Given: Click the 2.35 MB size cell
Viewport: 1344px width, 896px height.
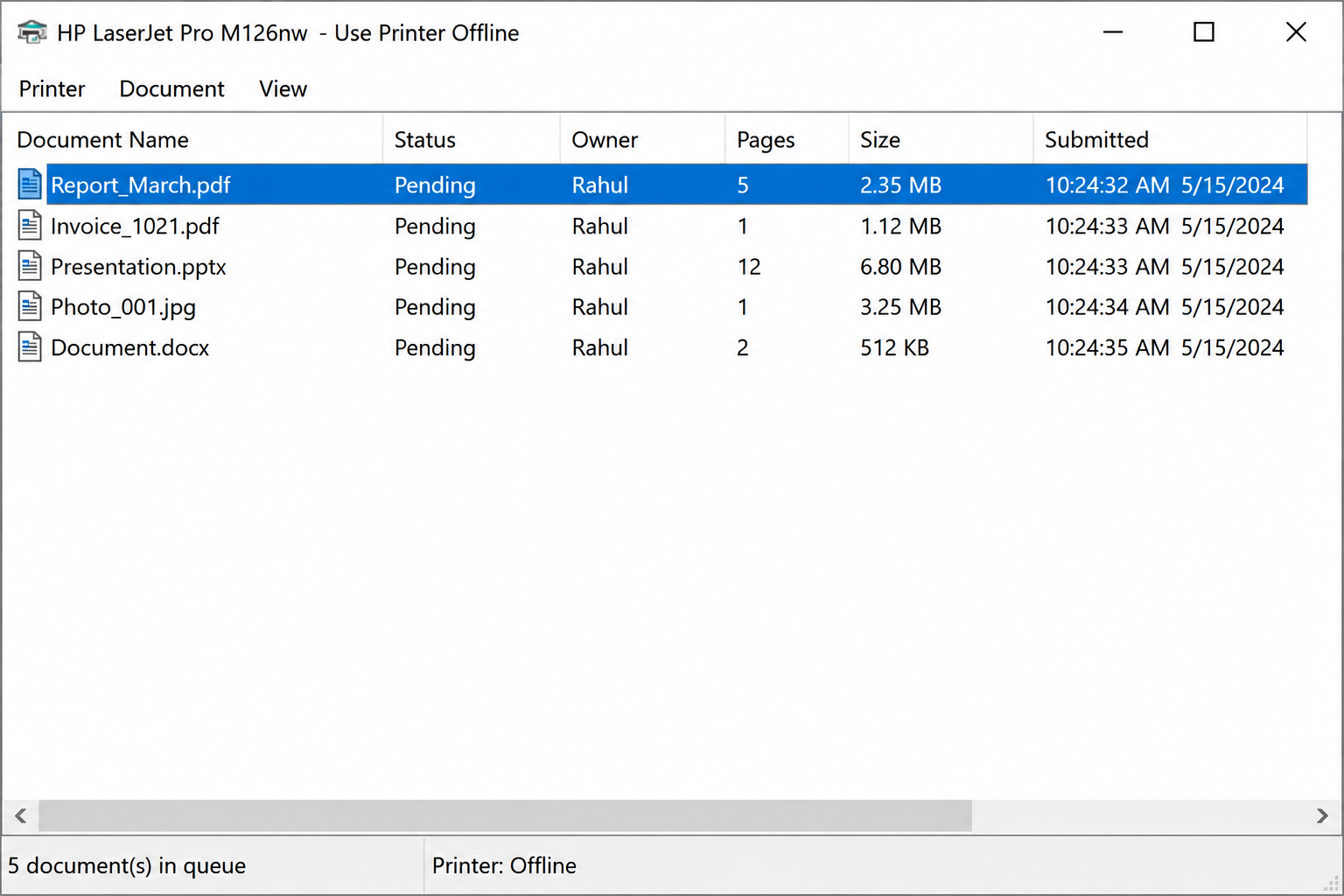Looking at the screenshot, I should coord(900,185).
